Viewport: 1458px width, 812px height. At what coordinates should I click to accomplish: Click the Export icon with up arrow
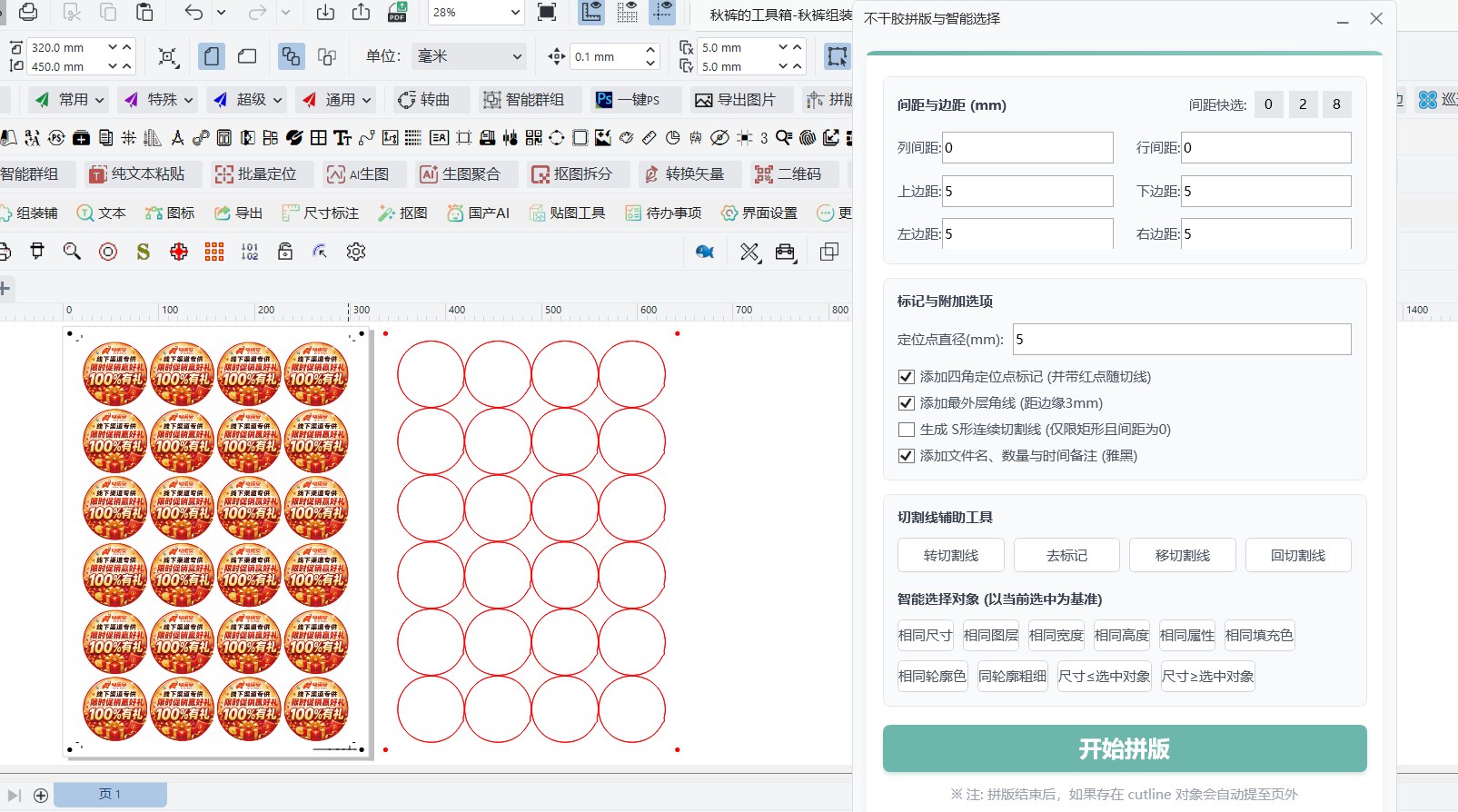click(x=361, y=12)
